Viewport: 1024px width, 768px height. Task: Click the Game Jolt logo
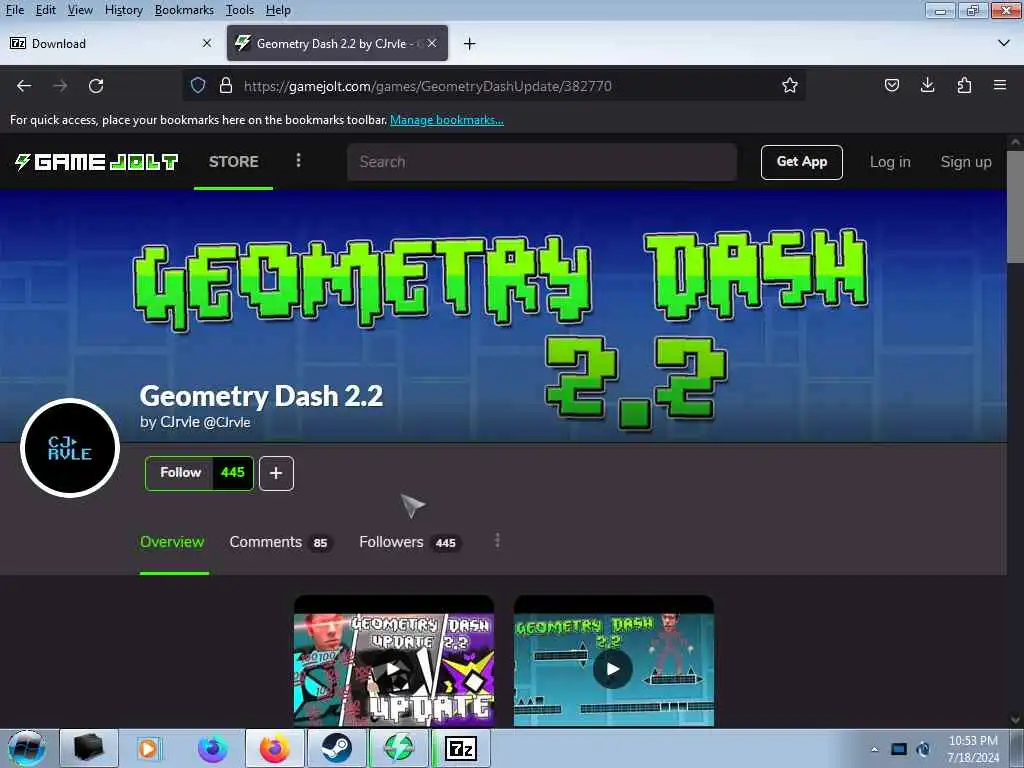pyautogui.click(x=96, y=161)
